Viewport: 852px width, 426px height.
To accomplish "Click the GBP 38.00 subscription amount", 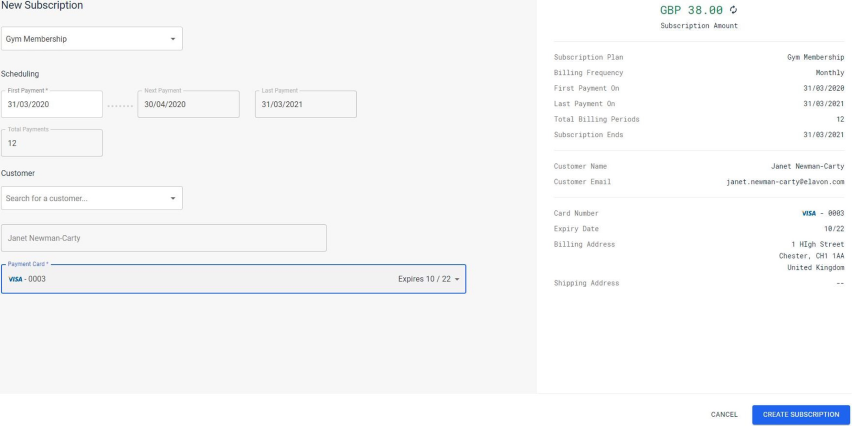I will click(692, 10).
